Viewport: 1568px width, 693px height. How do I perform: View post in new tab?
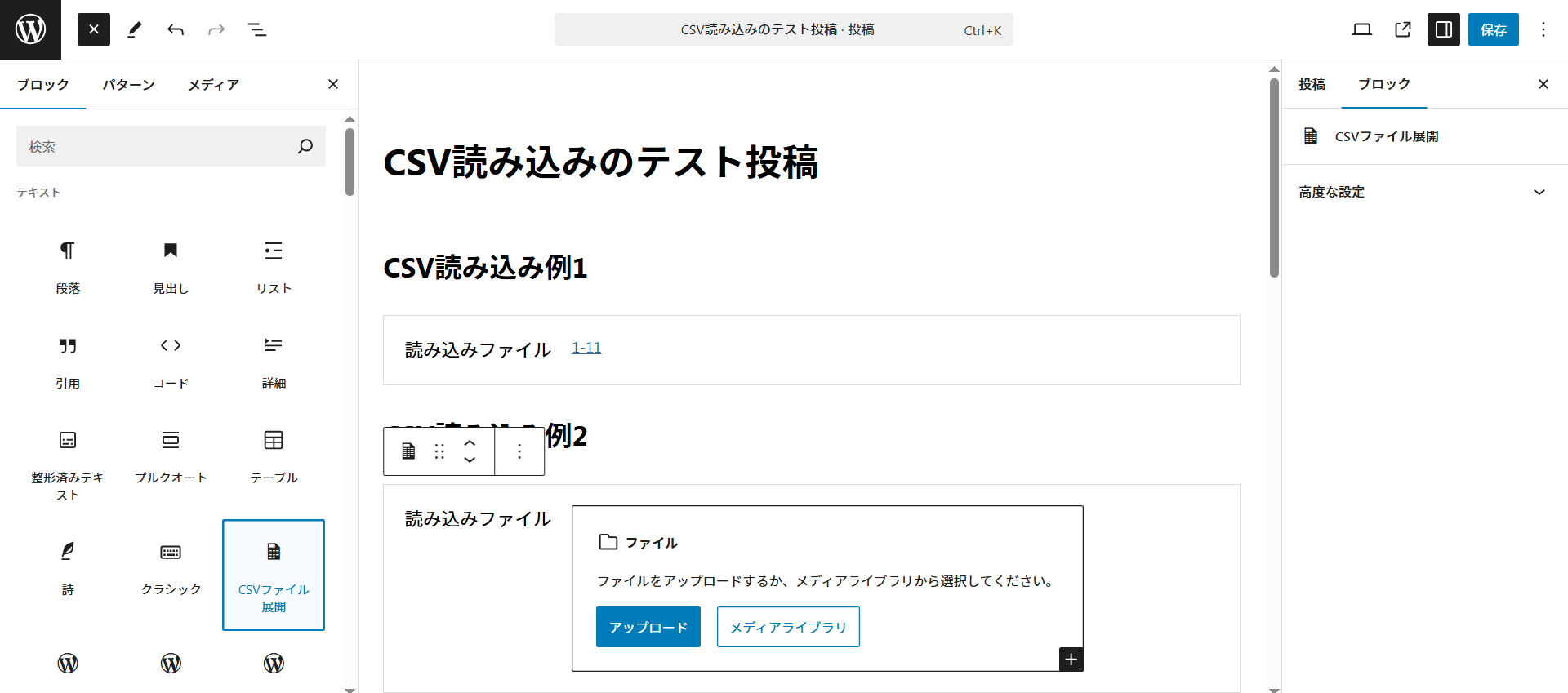1402,29
